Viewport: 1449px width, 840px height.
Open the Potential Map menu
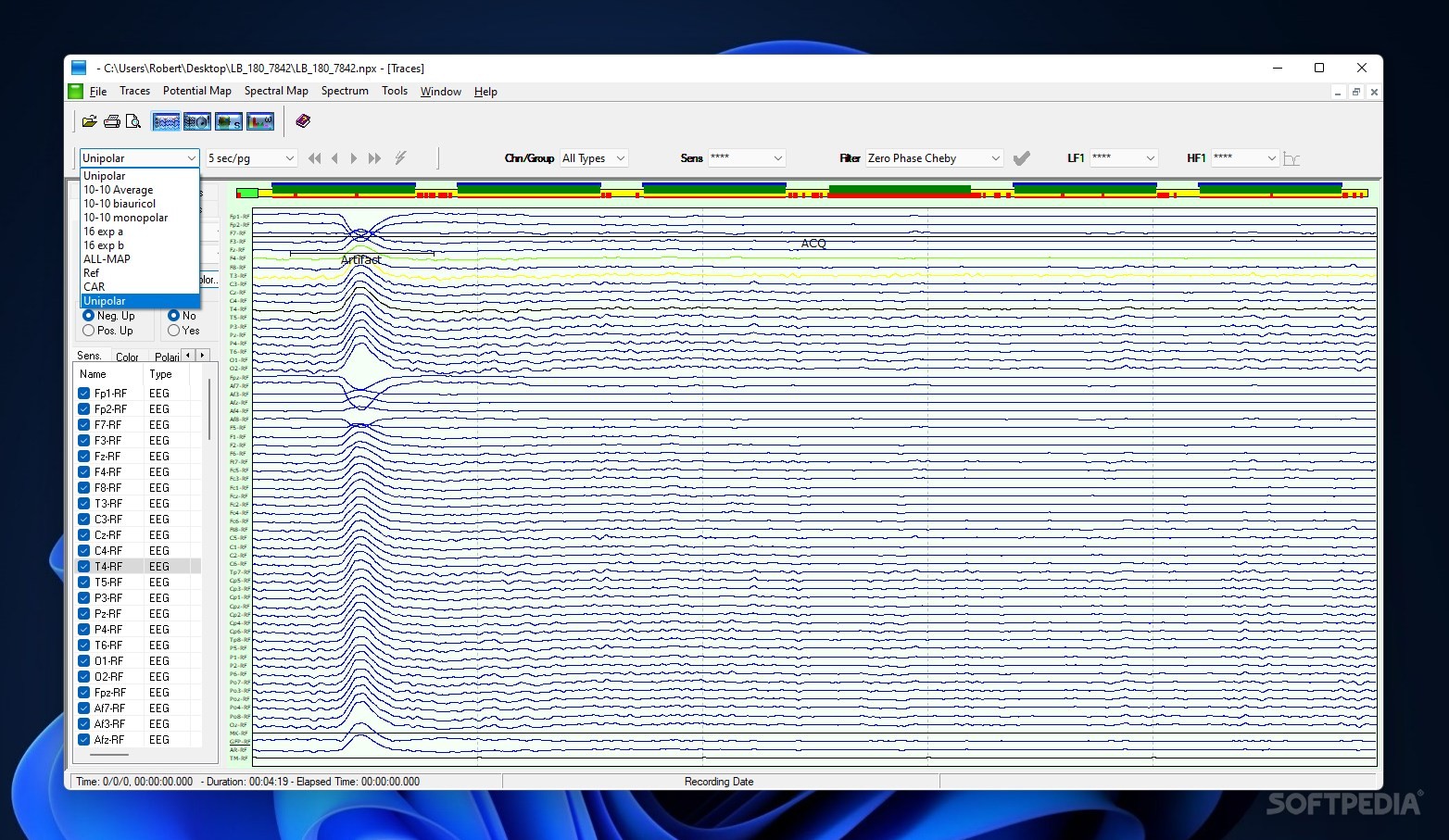[197, 91]
